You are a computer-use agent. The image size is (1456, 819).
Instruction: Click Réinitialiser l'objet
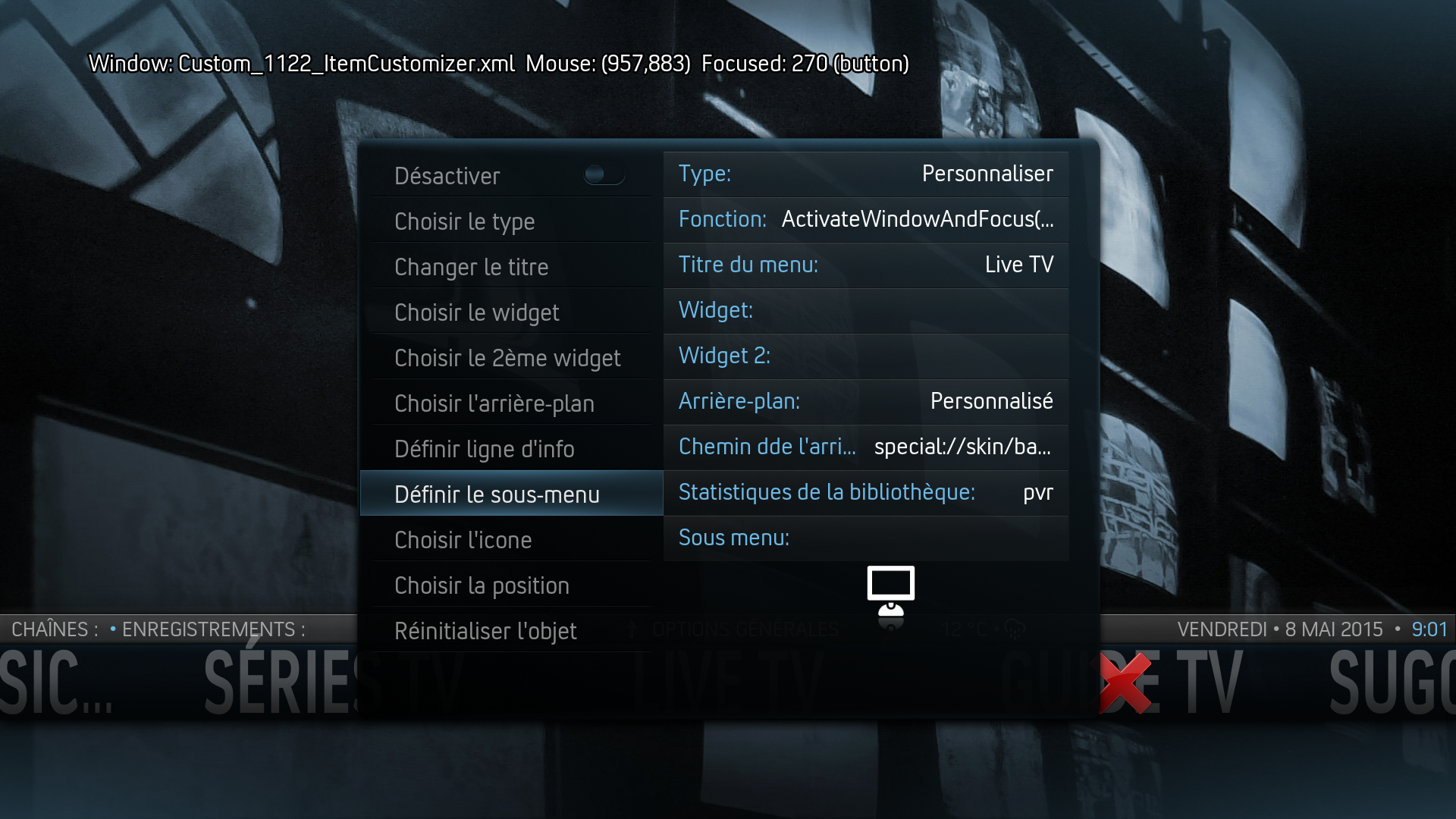(x=511, y=630)
